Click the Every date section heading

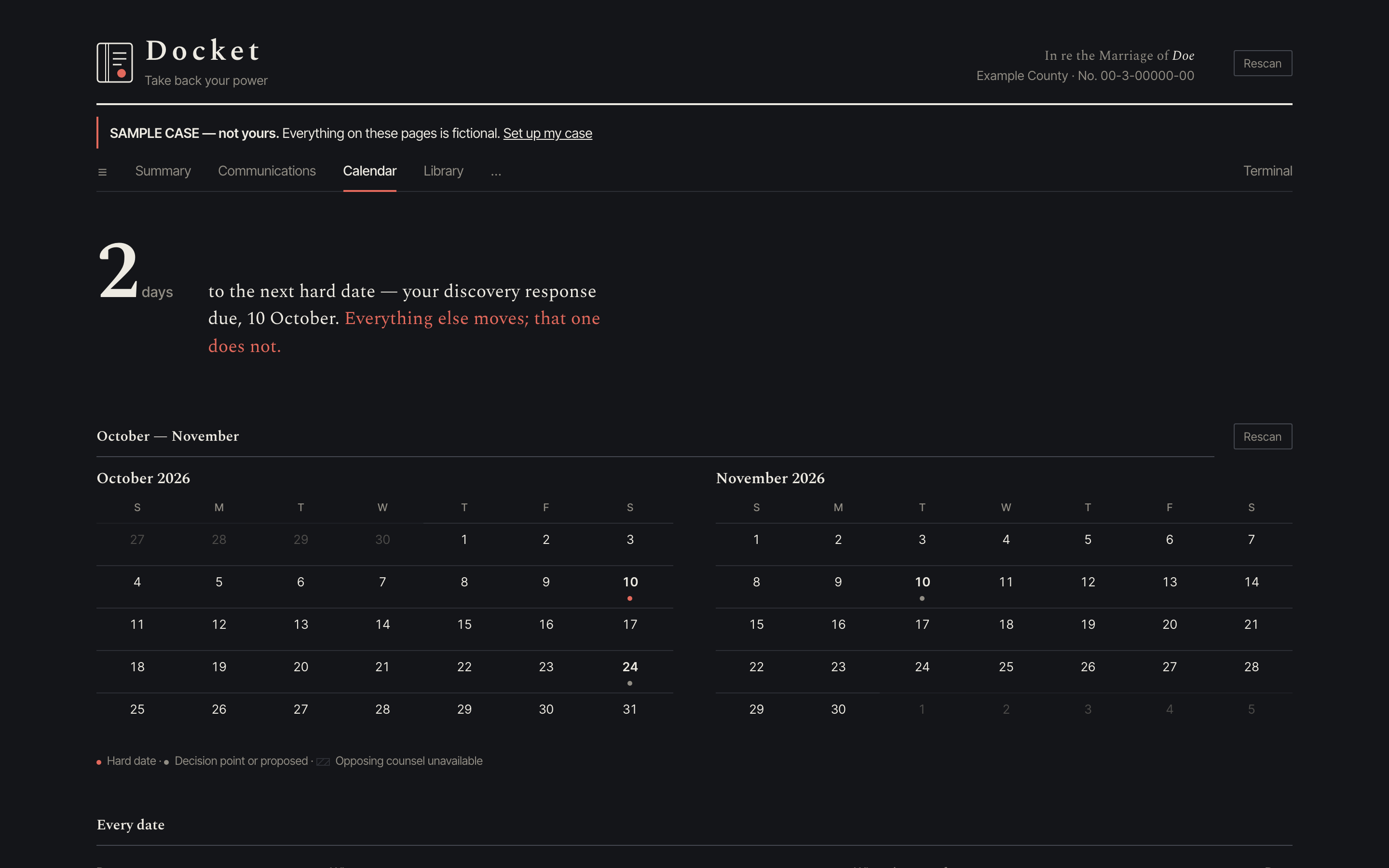tap(131, 825)
